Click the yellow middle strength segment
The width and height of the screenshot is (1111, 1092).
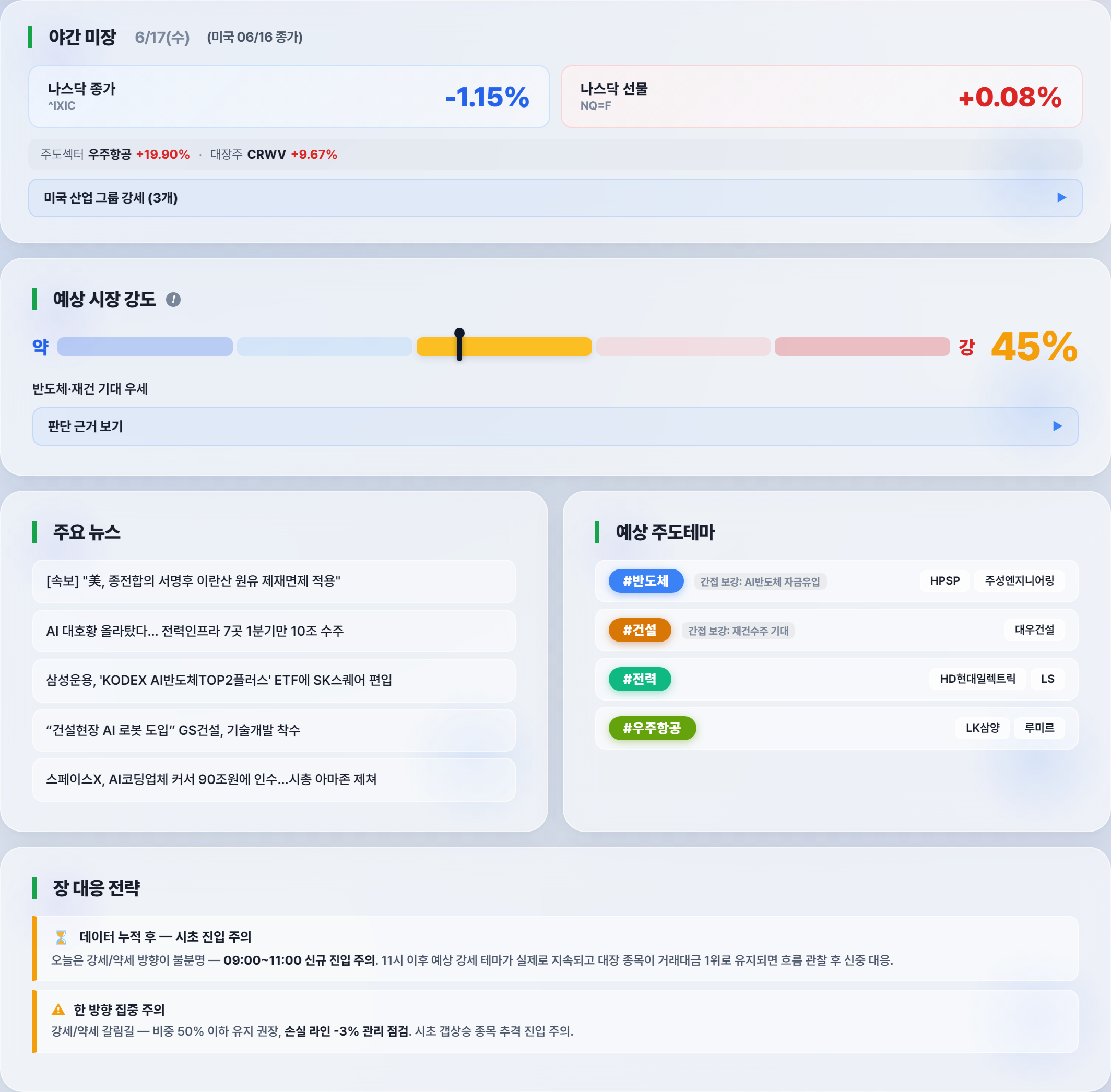pos(504,347)
